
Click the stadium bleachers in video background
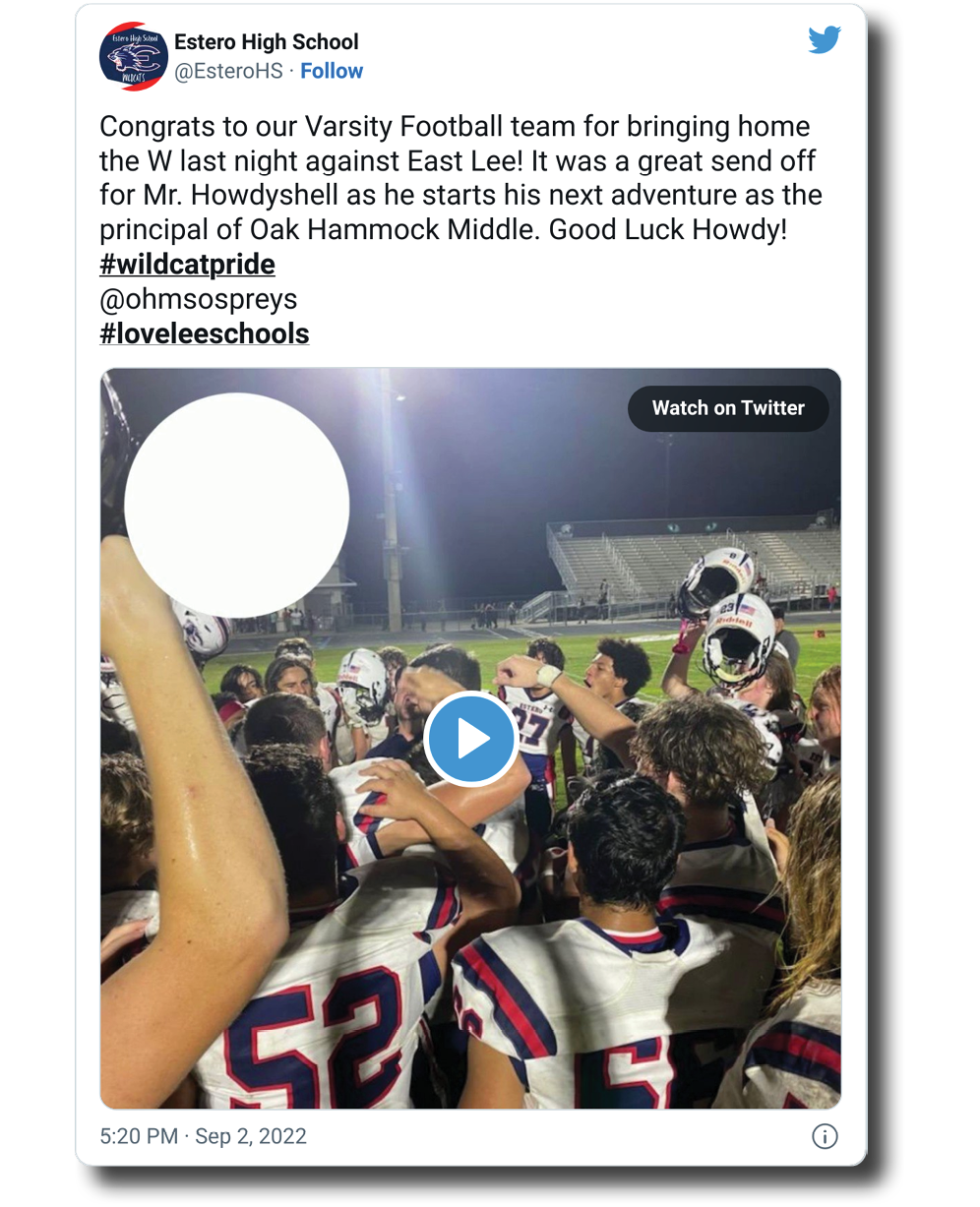(x=689, y=561)
